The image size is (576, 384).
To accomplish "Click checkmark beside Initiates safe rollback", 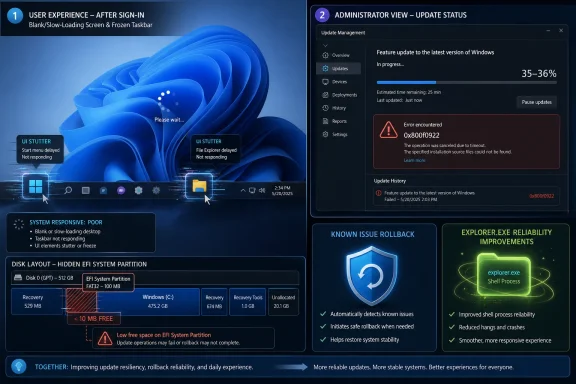I will tap(323, 326).
